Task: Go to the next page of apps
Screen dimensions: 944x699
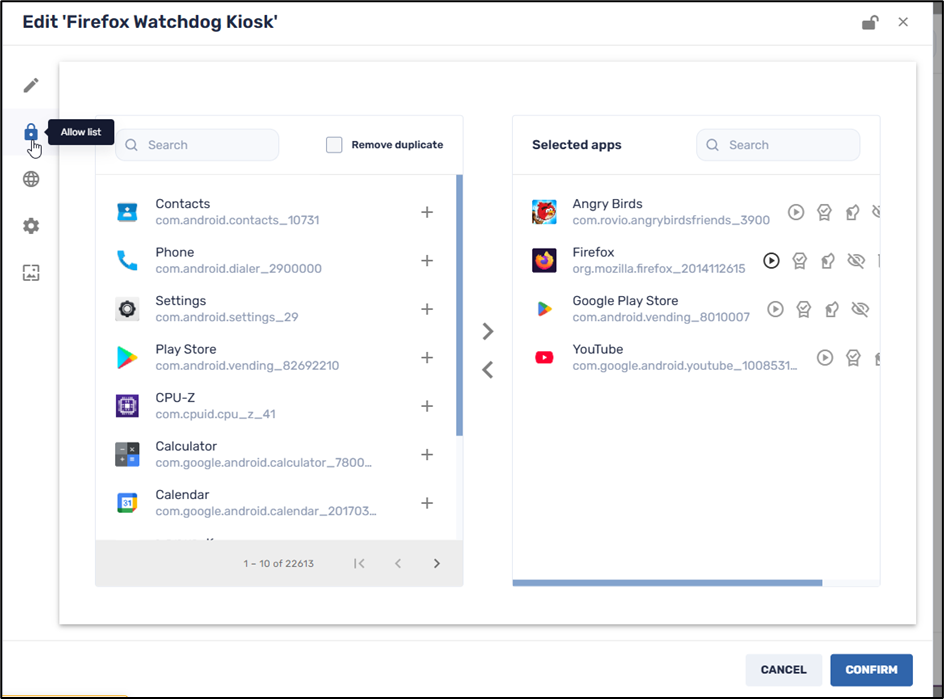Action: (x=437, y=563)
